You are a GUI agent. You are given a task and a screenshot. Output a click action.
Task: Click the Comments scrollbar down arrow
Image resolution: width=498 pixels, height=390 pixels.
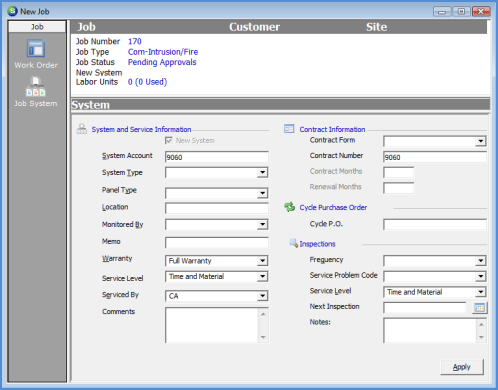(x=263, y=337)
